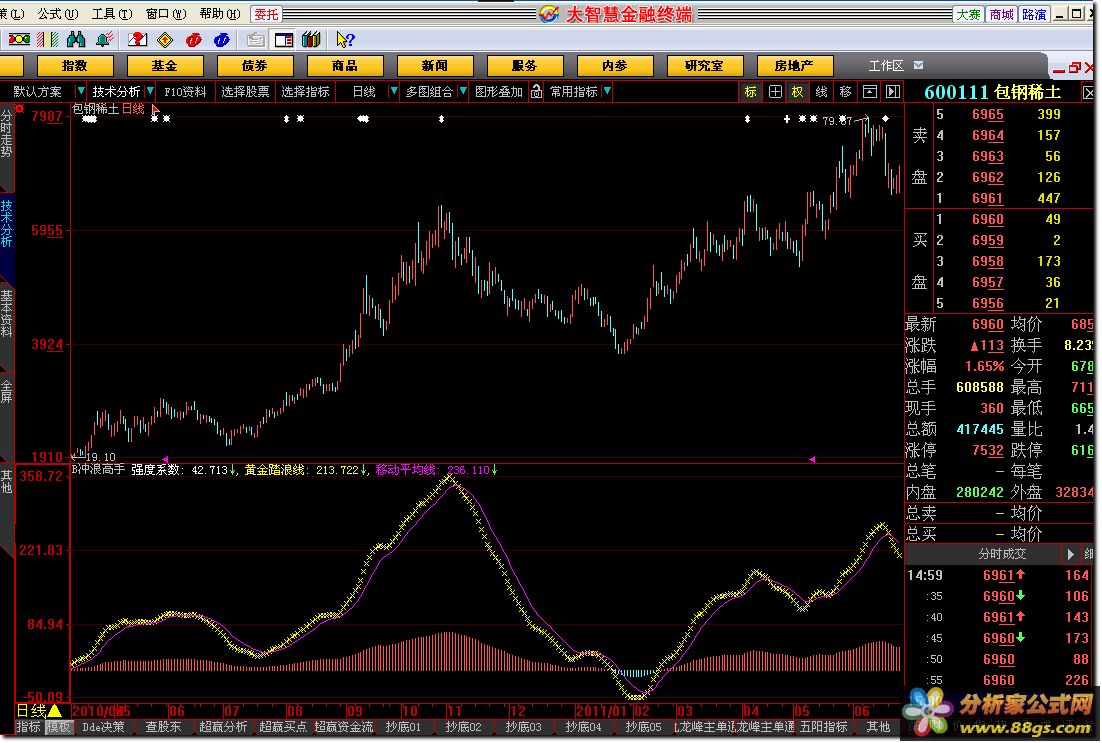Click the crosshair grid icon
The height and width of the screenshot is (743, 1102).
click(774, 91)
